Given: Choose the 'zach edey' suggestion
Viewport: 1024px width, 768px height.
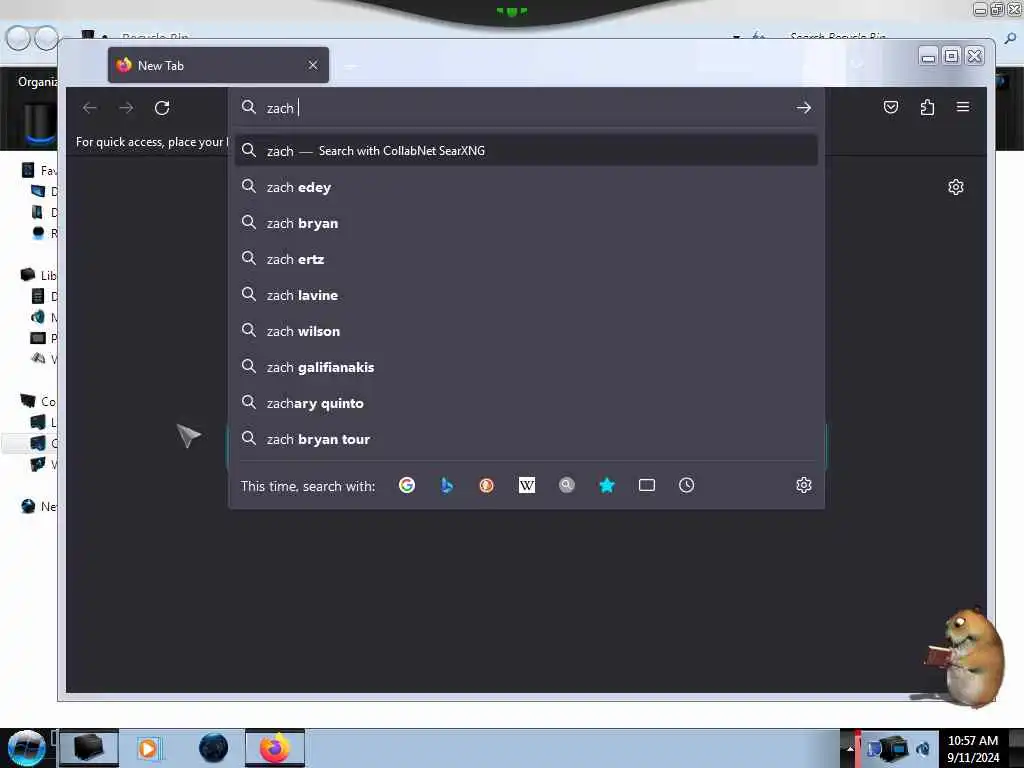Looking at the screenshot, I should [526, 187].
